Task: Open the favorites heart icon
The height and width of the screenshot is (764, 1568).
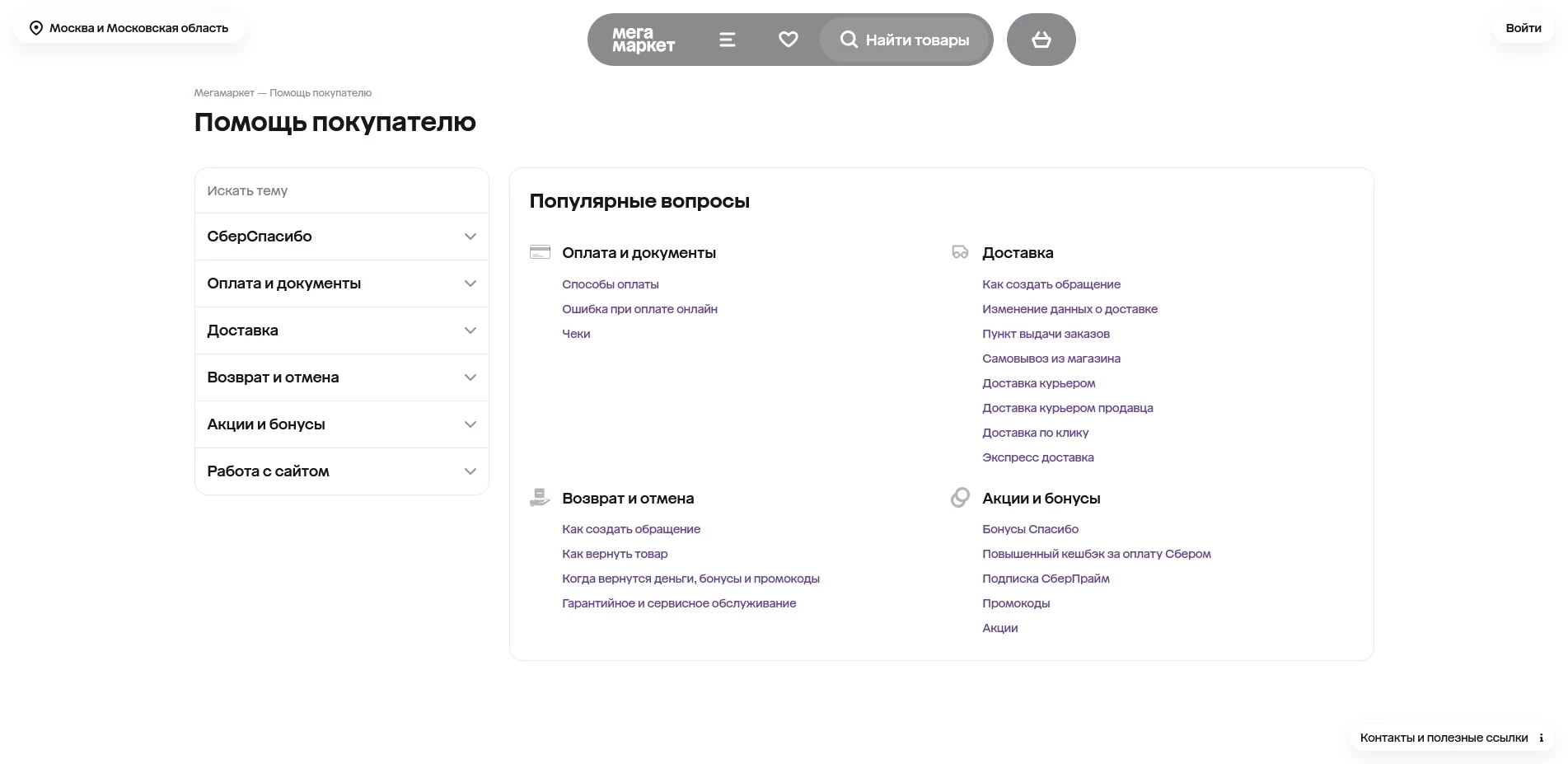Action: [x=788, y=39]
